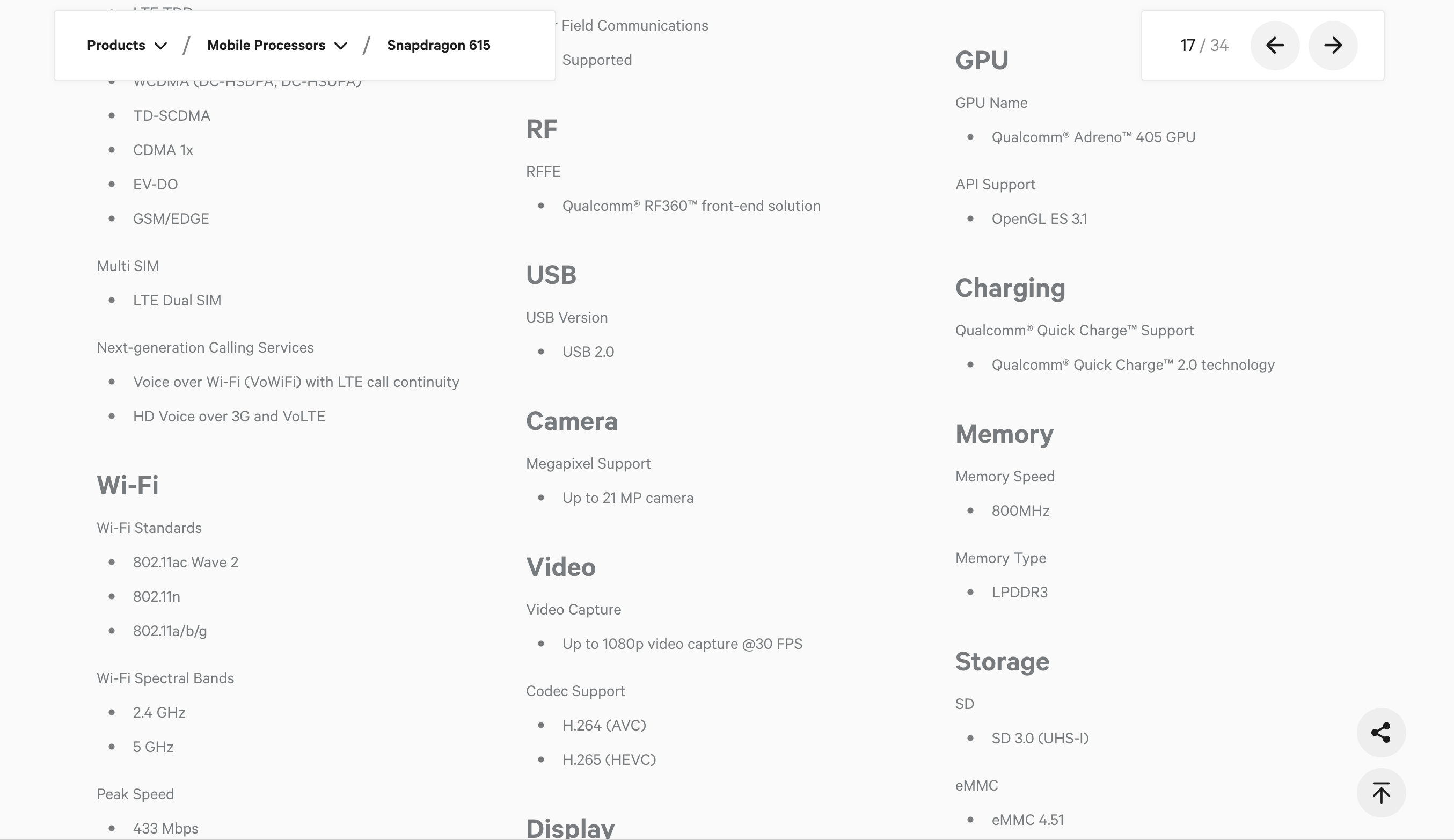Expand the Products chevron

[161, 46]
